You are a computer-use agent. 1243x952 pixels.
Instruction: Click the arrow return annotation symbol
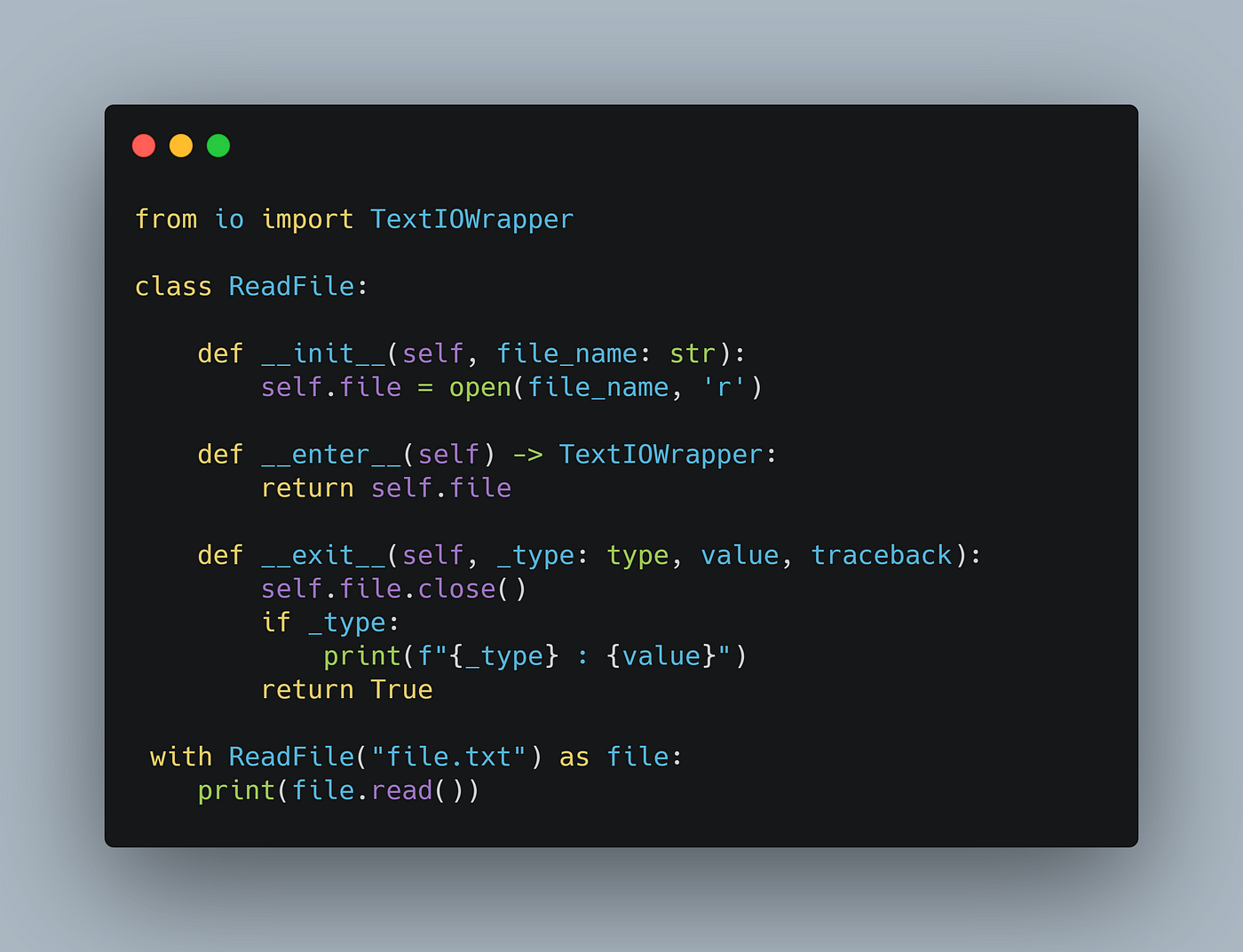(x=527, y=455)
